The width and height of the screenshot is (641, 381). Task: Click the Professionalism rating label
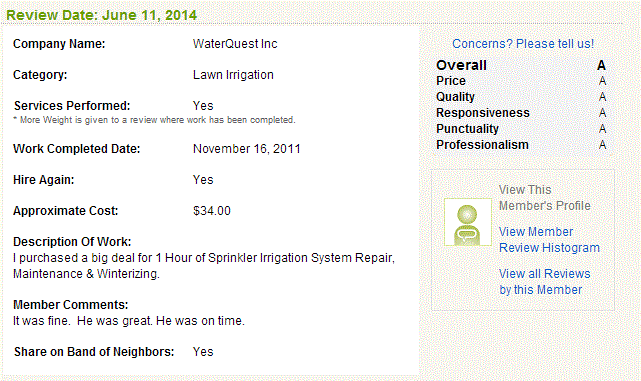482,145
